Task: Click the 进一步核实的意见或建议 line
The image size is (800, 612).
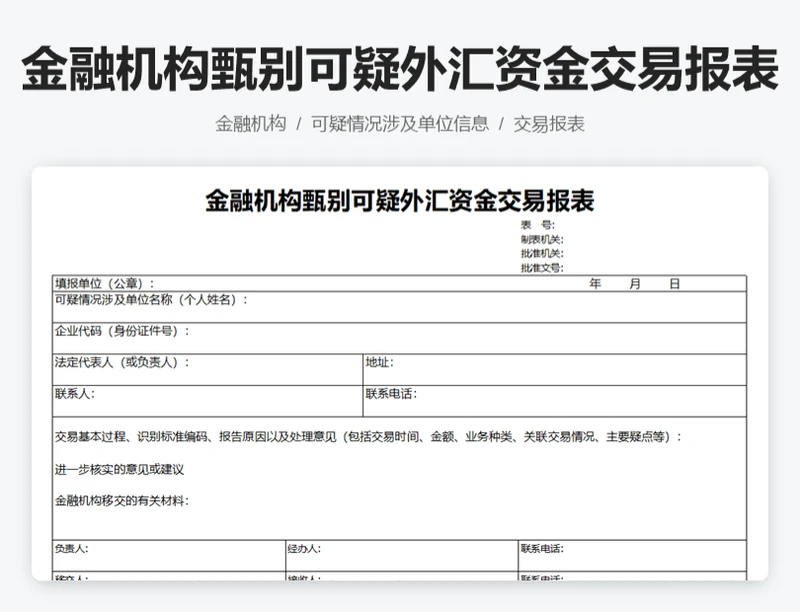Action: click(119, 469)
